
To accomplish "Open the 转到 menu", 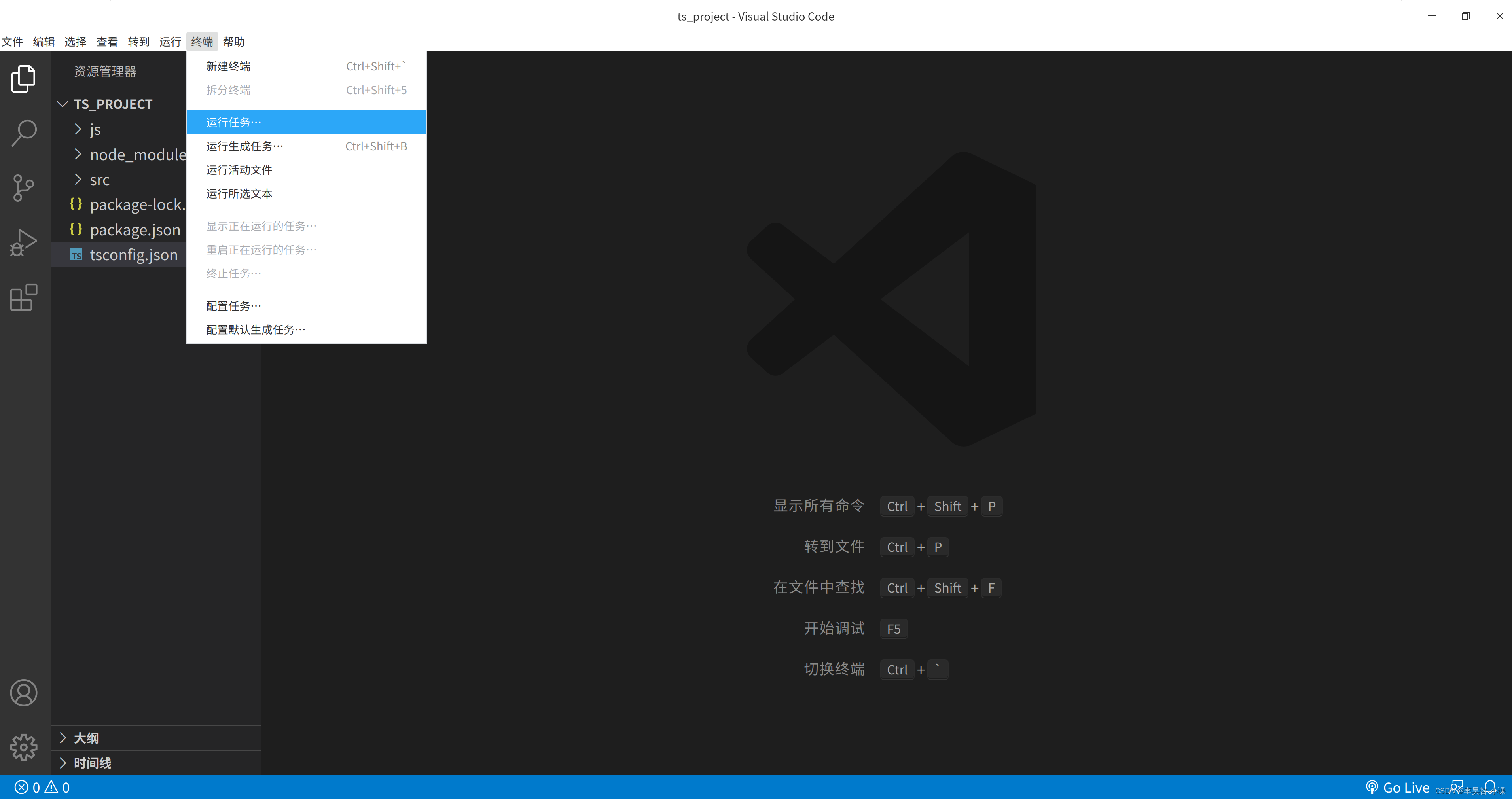I will (139, 42).
